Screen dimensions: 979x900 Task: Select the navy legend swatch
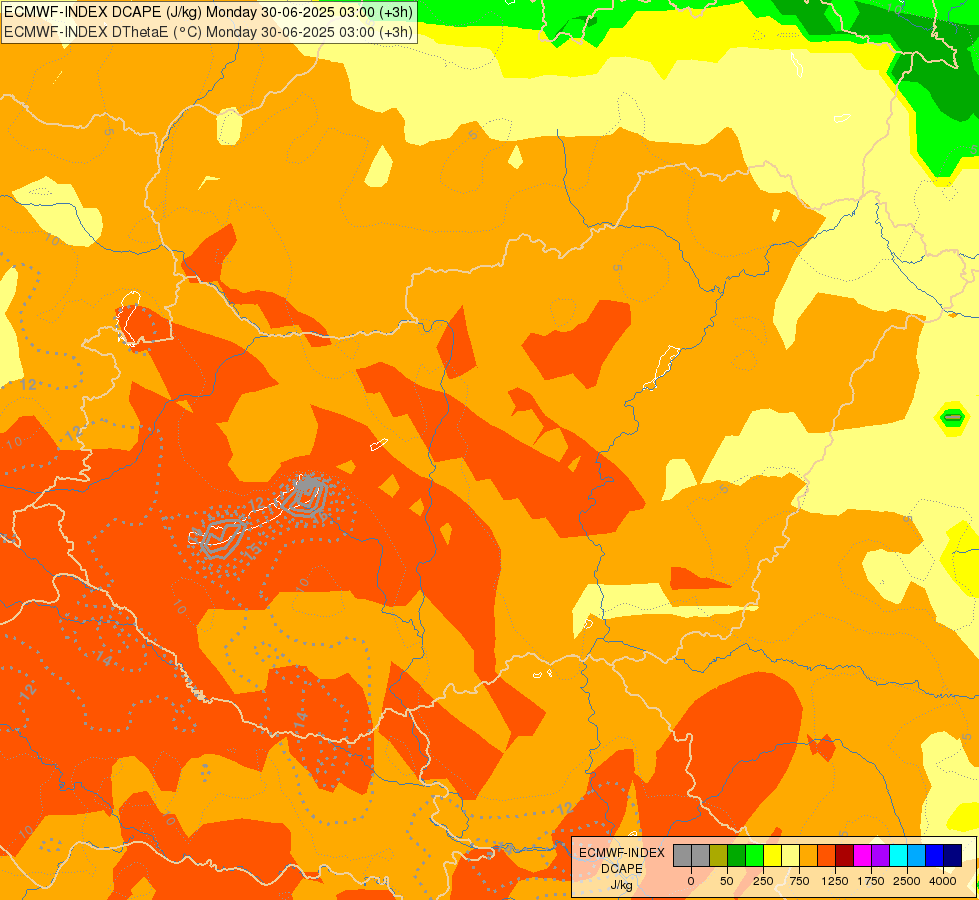click(x=952, y=855)
